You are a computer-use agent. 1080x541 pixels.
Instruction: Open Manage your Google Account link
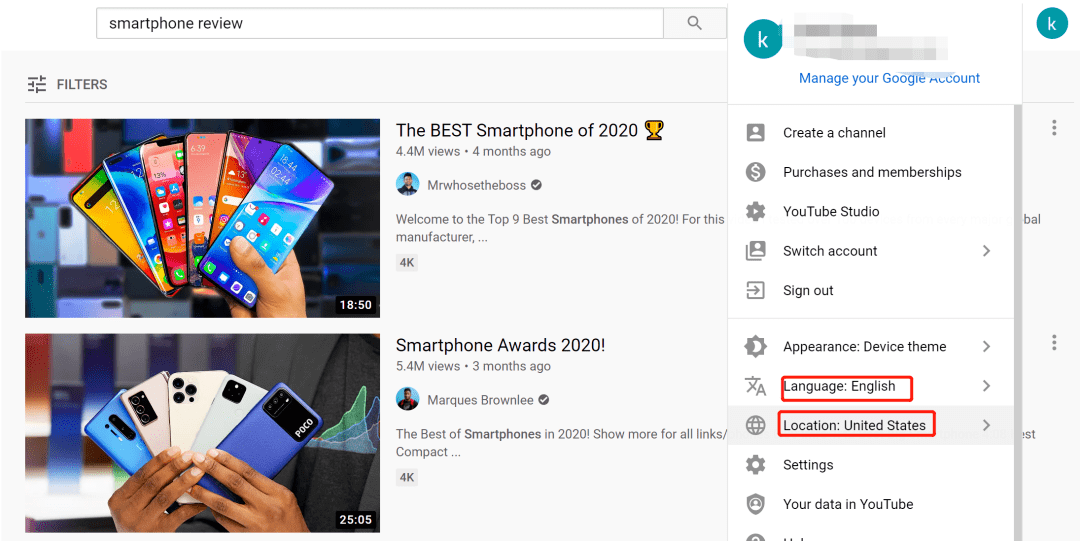click(x=889, y=78)
